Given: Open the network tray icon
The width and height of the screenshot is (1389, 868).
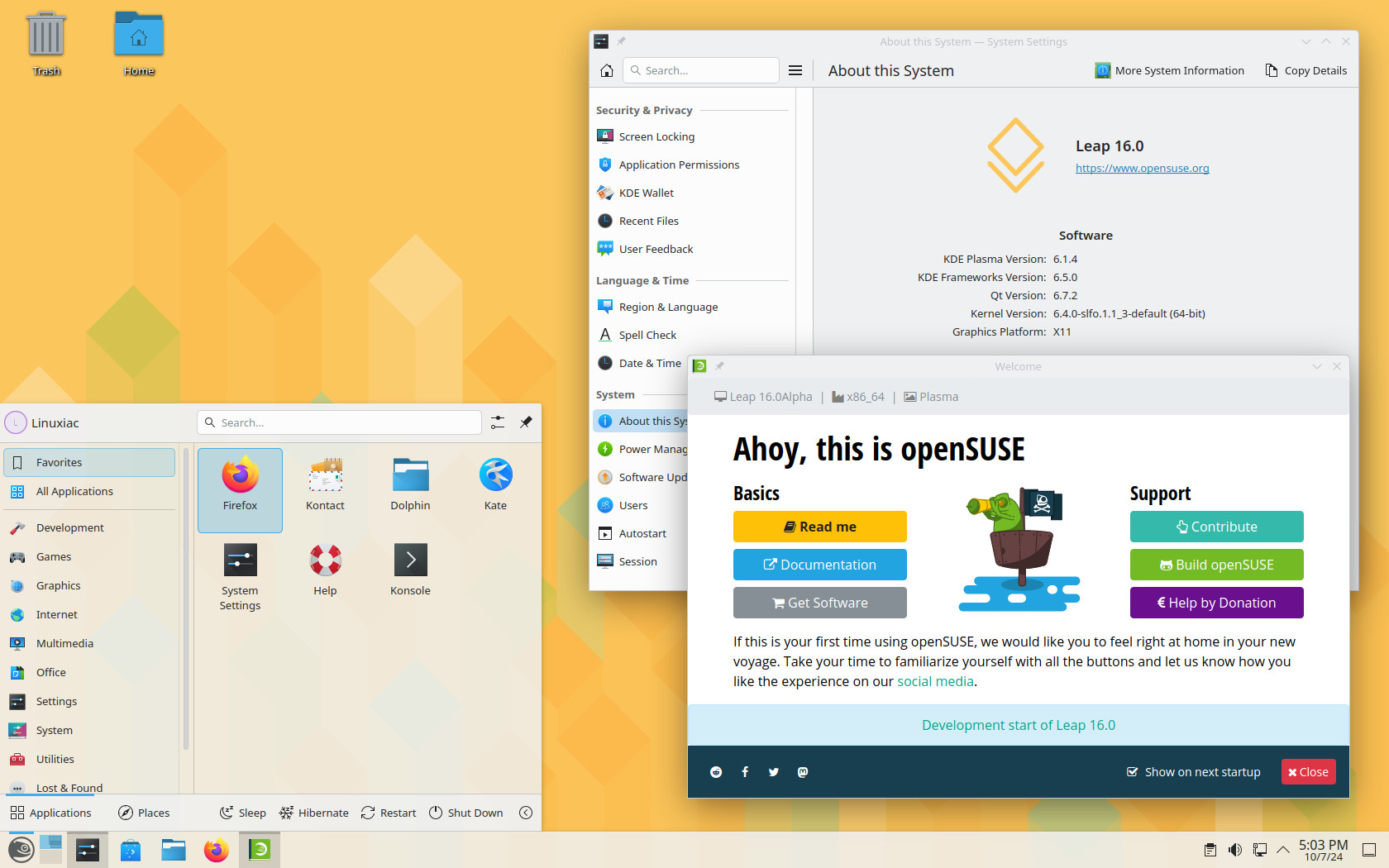Looking at the screenshot, I should click(1260, 850).
